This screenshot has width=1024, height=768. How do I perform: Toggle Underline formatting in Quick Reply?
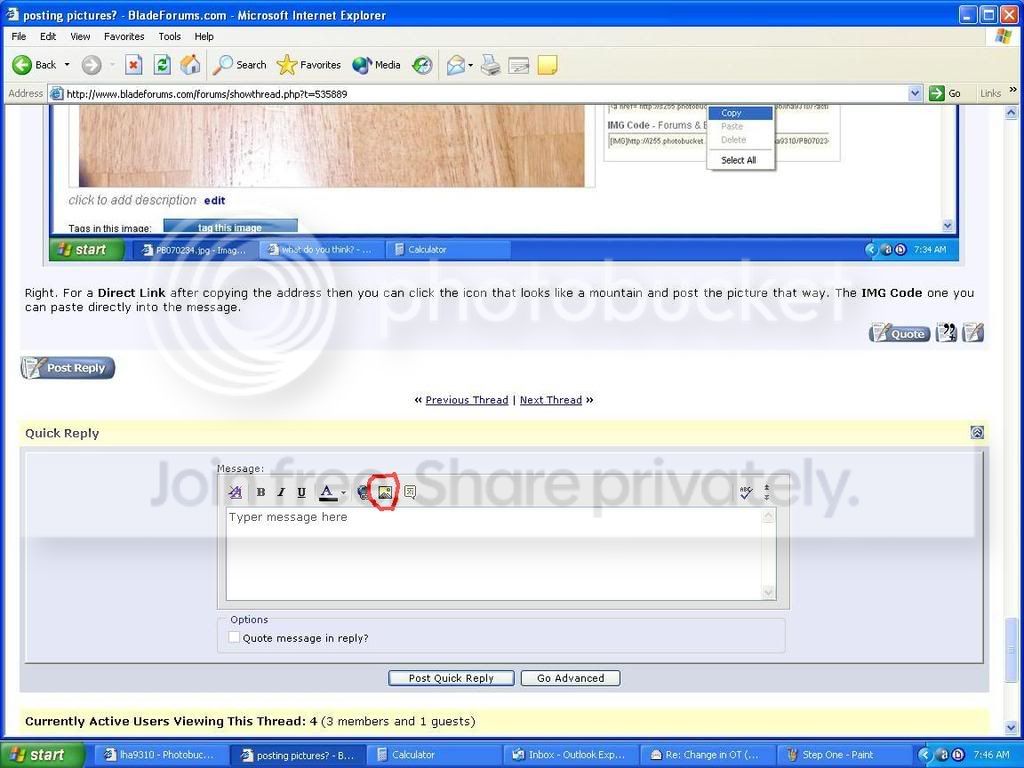pyautogui.click(x=301, y=492)
